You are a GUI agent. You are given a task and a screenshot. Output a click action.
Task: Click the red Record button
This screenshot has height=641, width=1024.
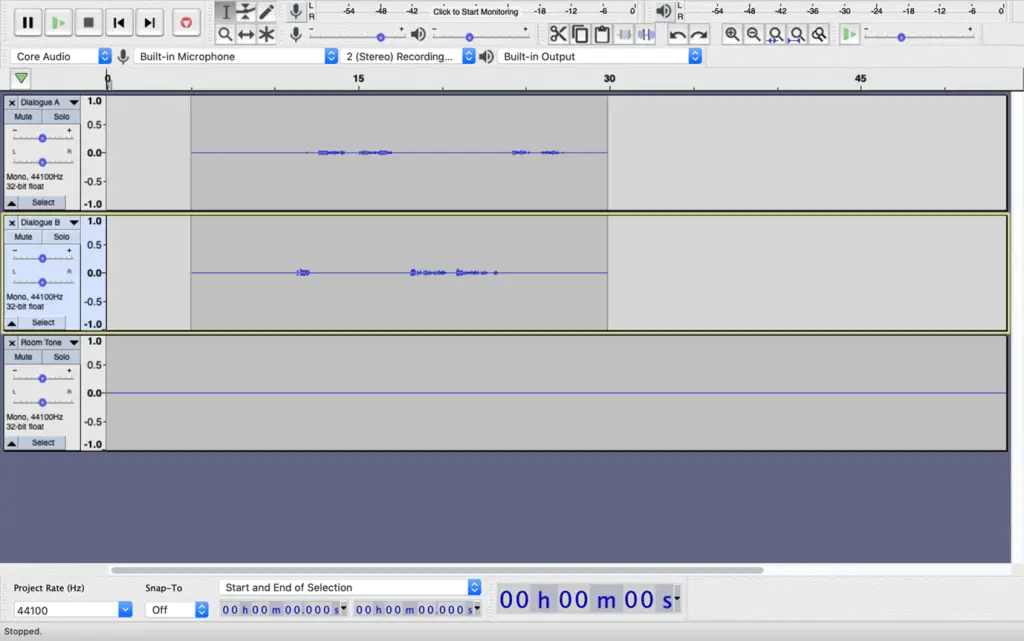[186, 23]
